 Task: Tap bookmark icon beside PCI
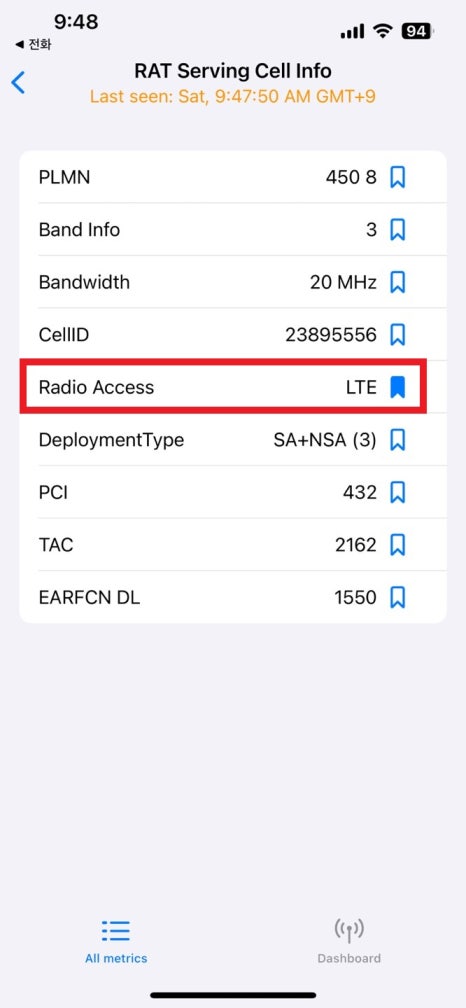(x=398, y=492)
